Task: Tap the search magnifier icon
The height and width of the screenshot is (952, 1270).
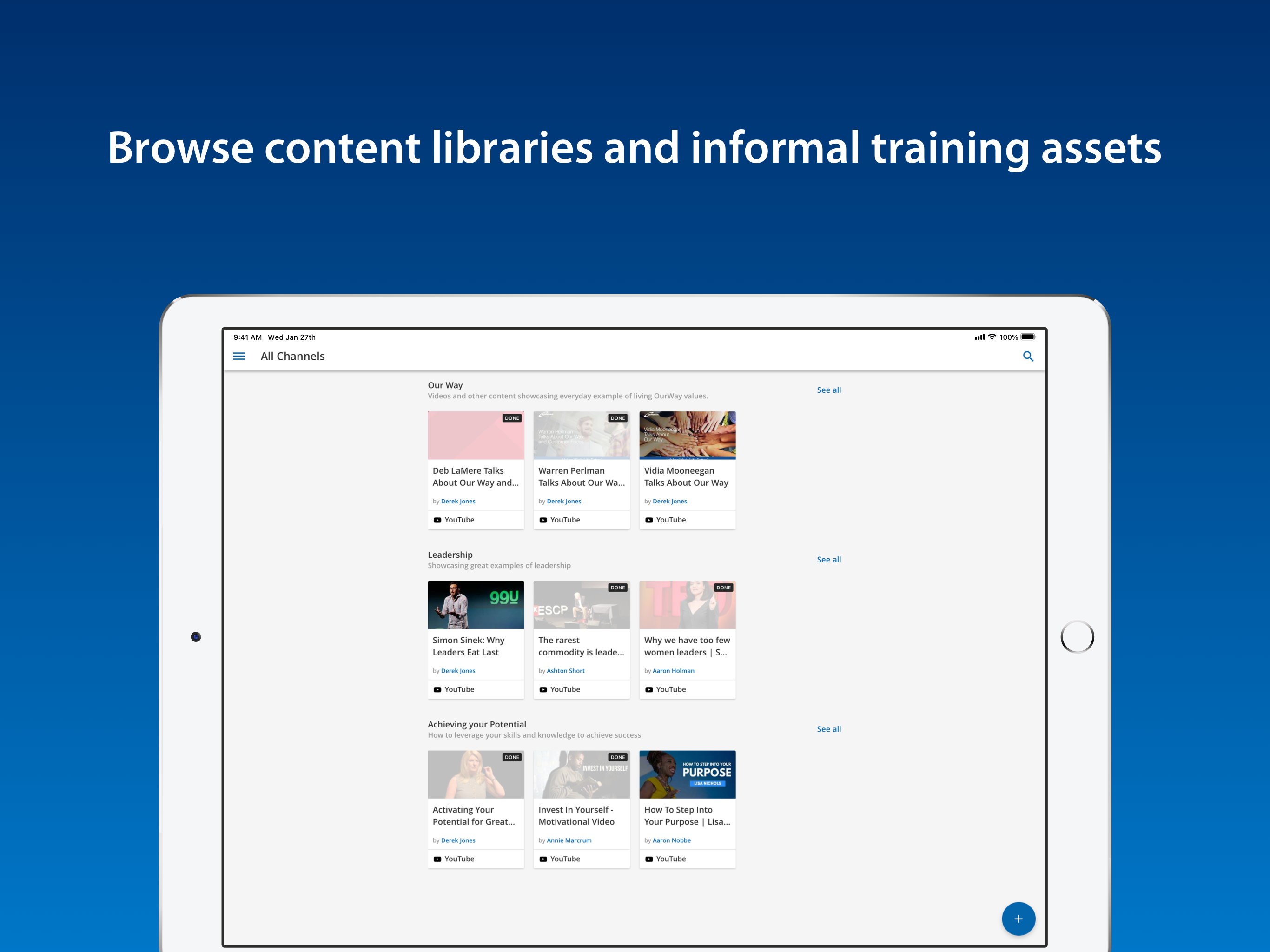Action: click(x=1028, y=356)
